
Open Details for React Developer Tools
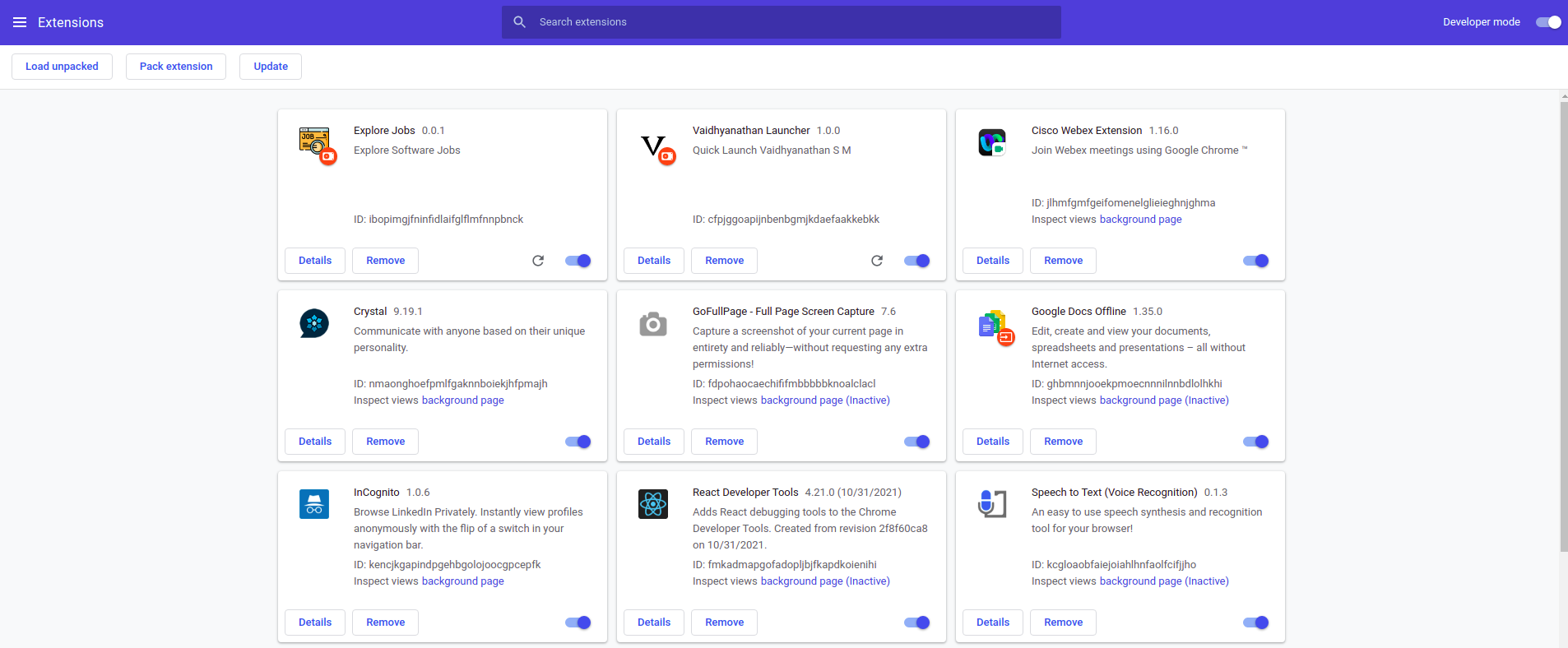click(x=654, y=623)
